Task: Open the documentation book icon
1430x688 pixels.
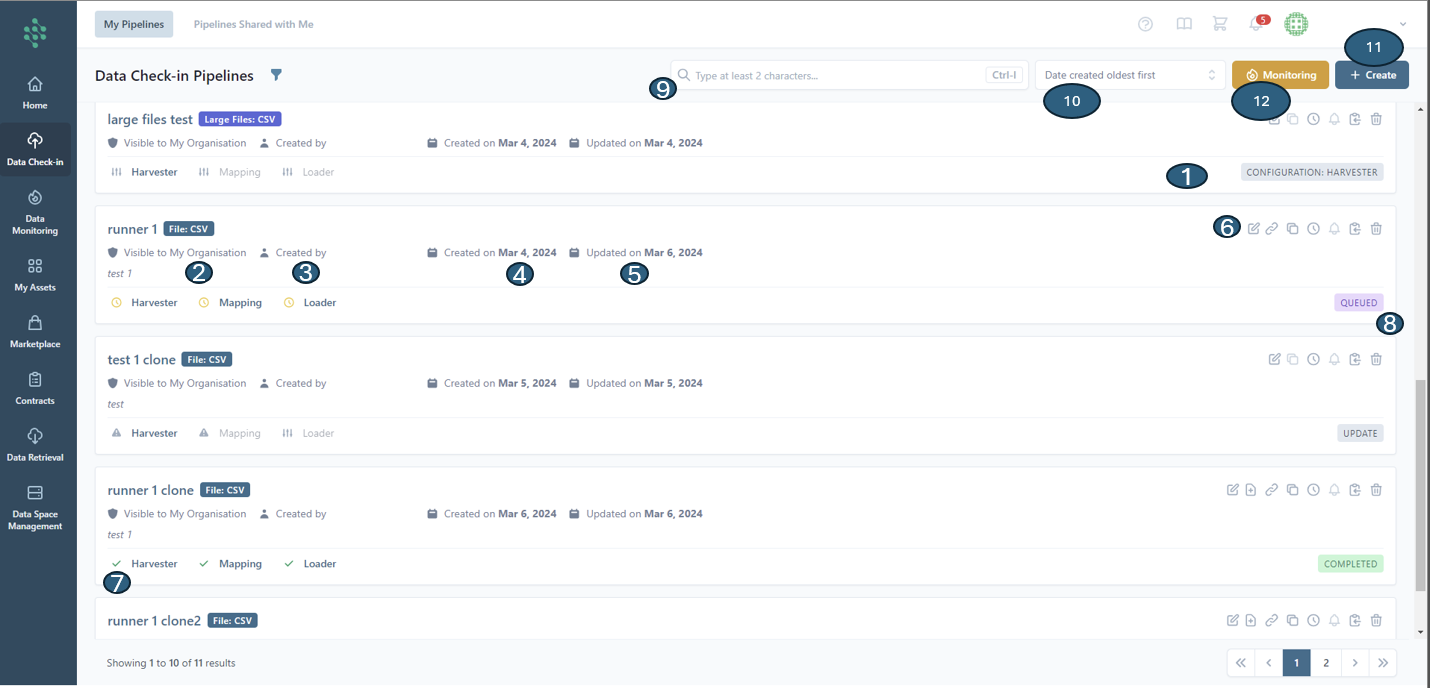Action: pyautogui.click(x=1184, y=24)
